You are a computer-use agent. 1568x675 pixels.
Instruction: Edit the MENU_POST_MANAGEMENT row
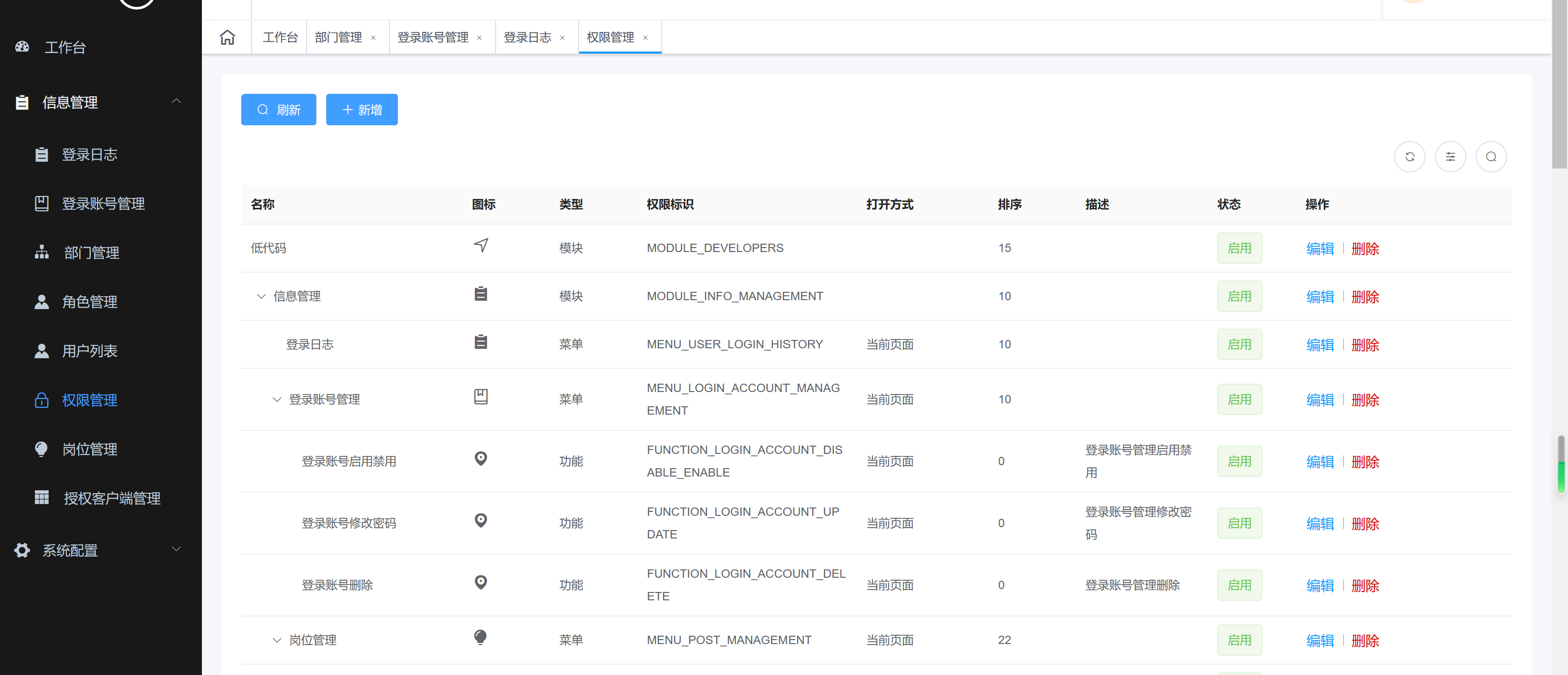[x=1319, y=640]
